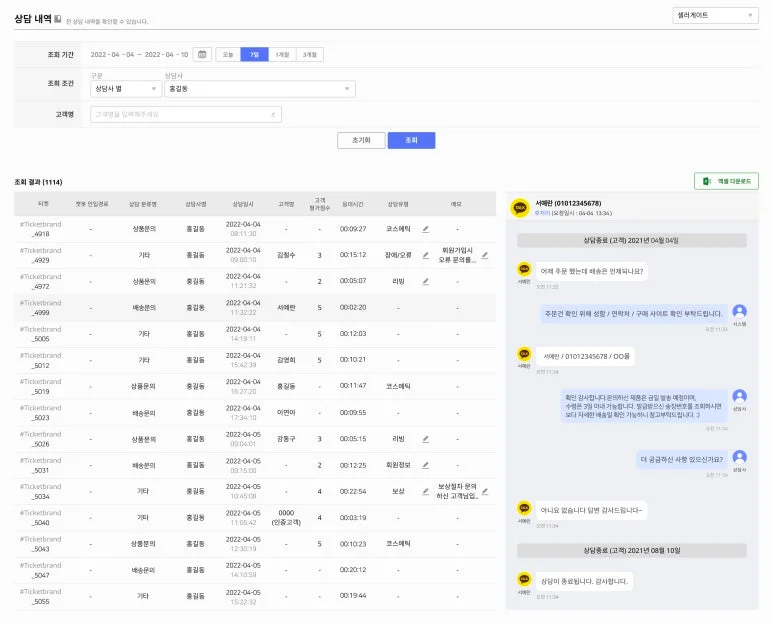The width and height of the screenshot is (773, 624).
Task: Select the 3개월 period option
Action: (x=310, y=55)
